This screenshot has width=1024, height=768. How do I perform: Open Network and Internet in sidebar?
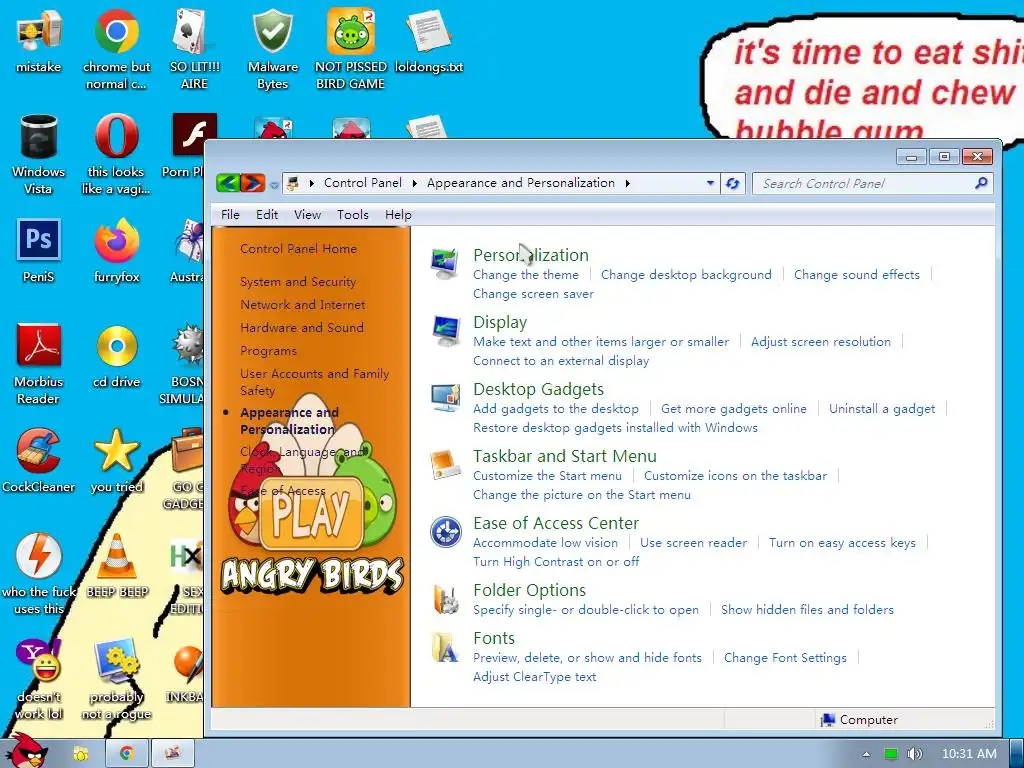point(302,305)
